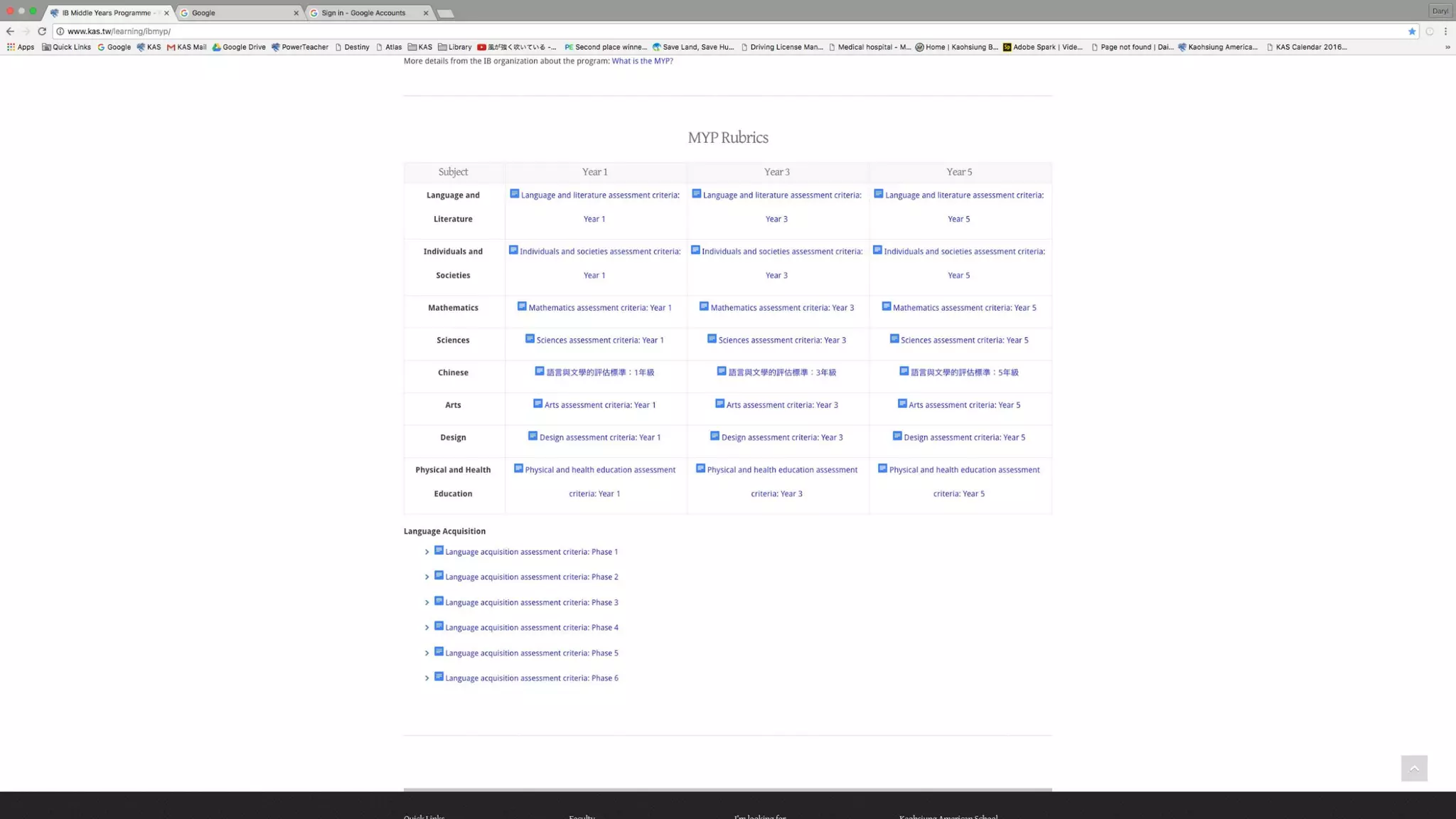Click the browser reload button
This screenshot has height=819, width=1456.
click(42, 31)
